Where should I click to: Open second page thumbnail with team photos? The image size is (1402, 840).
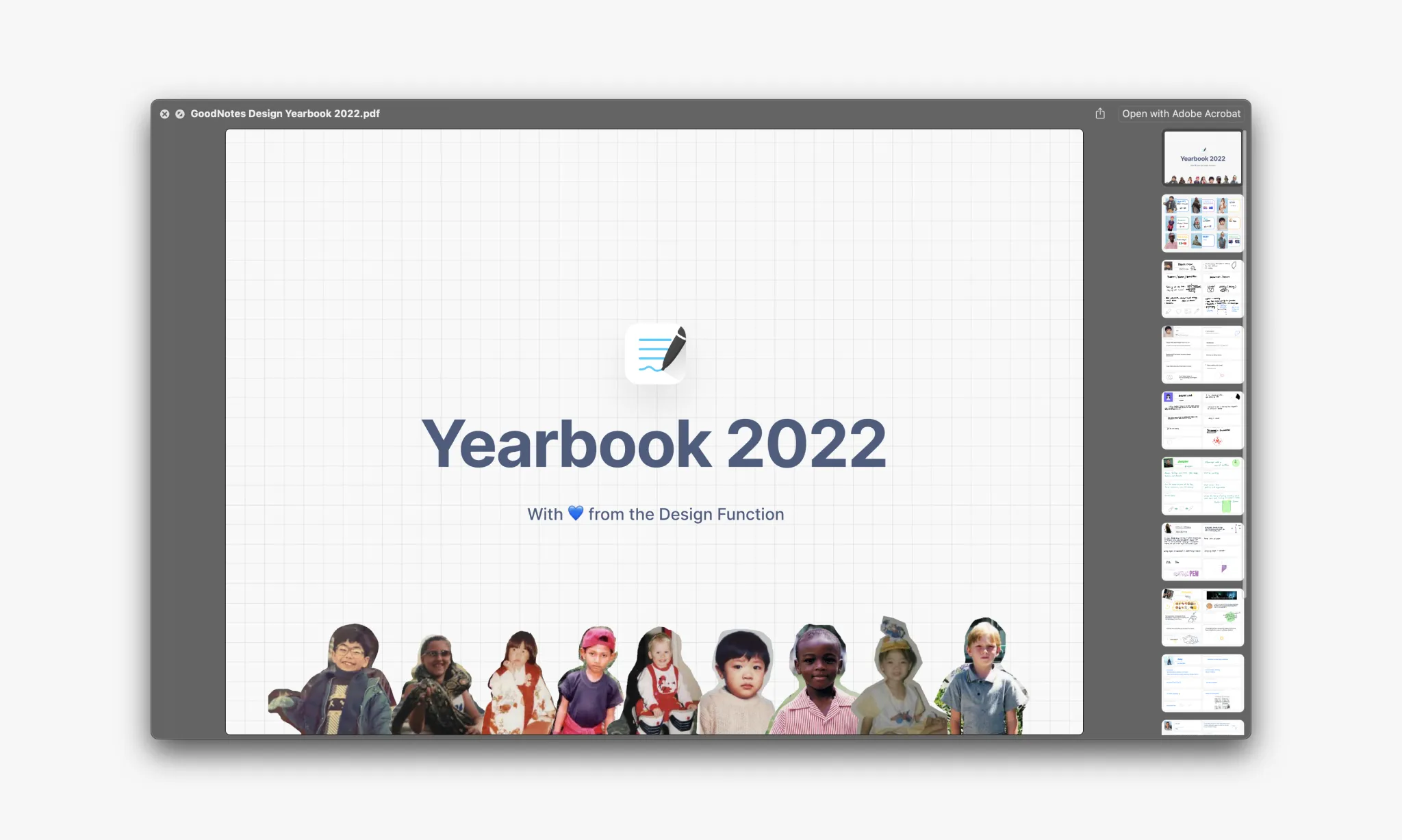coord(1202,223)
